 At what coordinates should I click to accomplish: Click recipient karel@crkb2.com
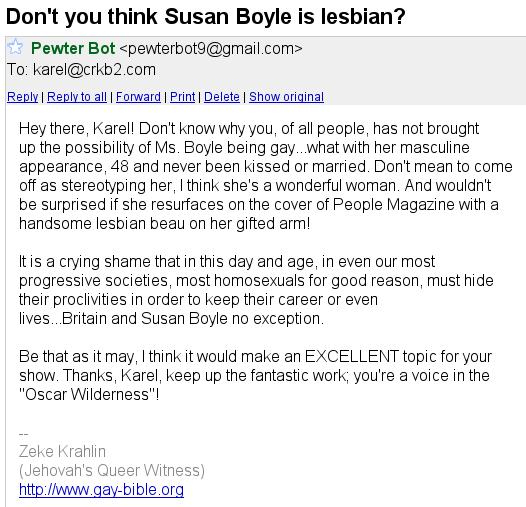pos(94,70)
